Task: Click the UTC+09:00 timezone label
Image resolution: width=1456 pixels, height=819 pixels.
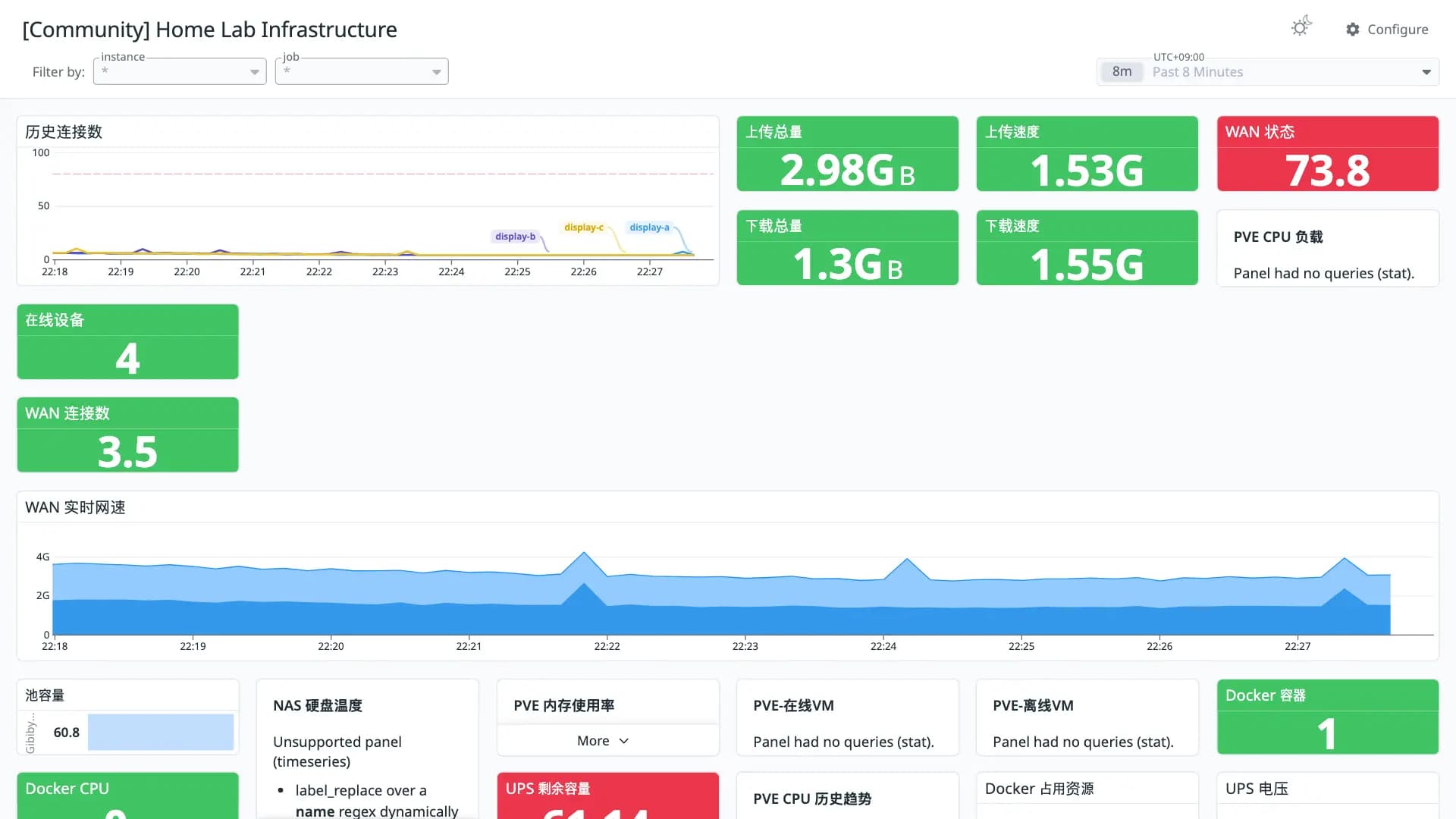Action: coord(1178,57)
